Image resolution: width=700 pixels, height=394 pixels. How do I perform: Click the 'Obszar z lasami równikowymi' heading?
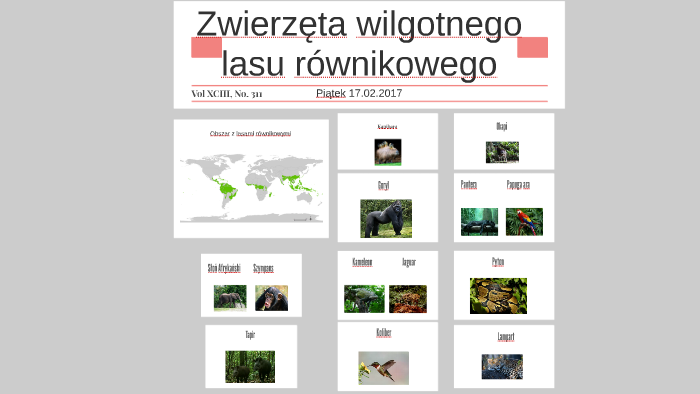[x=250, y=133]
